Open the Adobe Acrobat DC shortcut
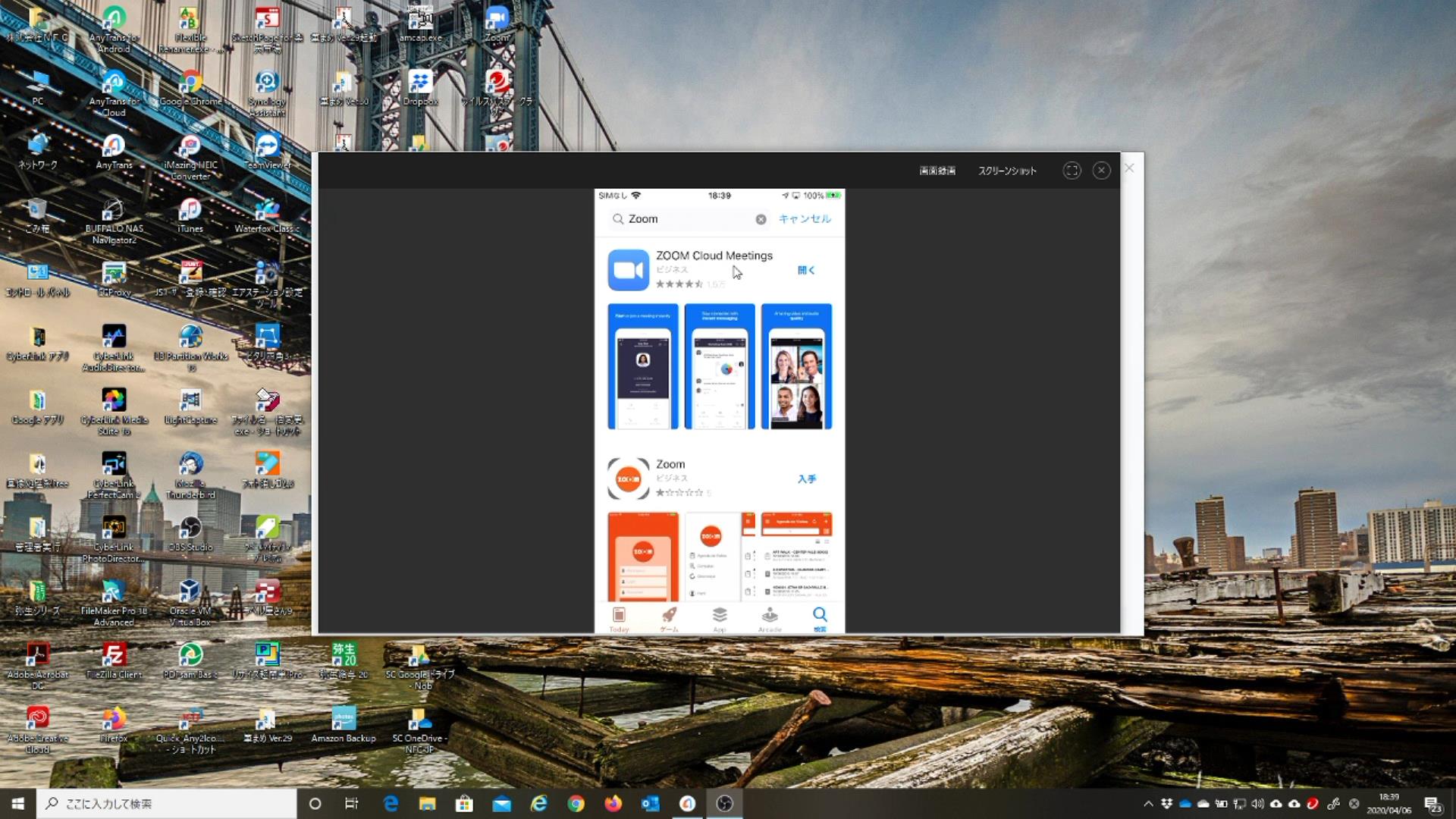The width and height of the screenshot is (1456, 819). (x=37, y=666)
